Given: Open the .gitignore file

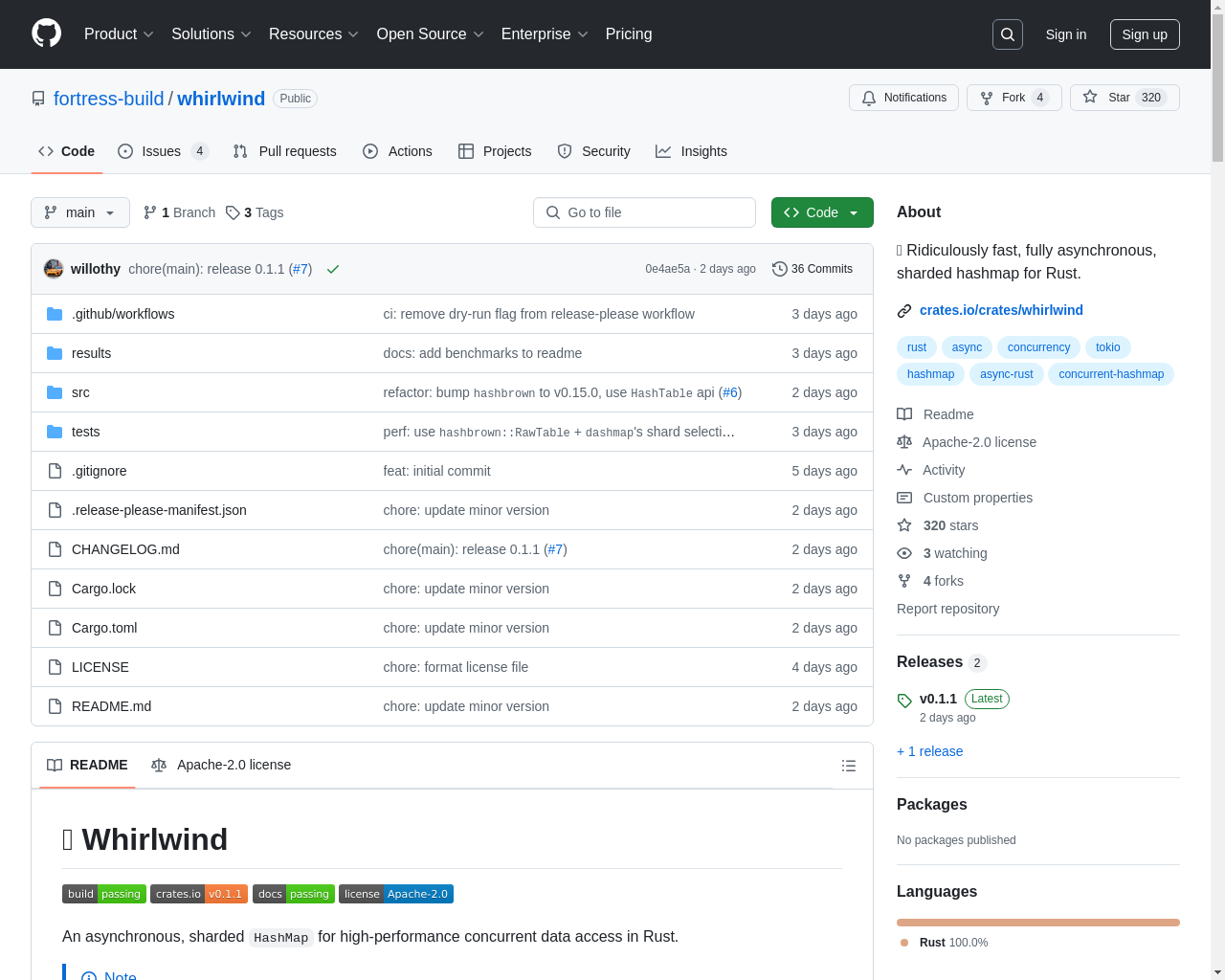Looking at the screenshot, I should (99, 471).
